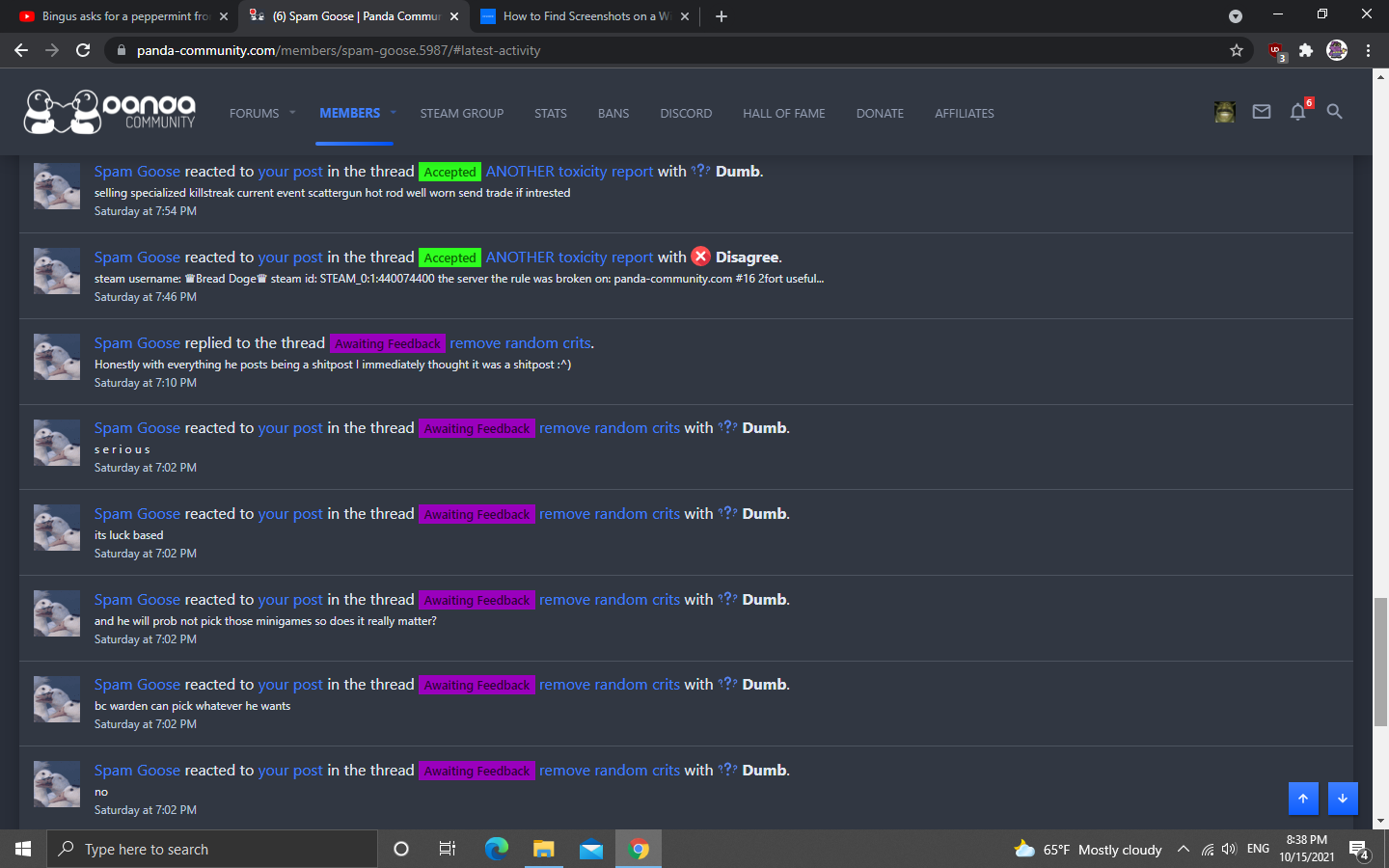The image size is (1389, 868).
Task: Open the notifications bell icon
Action: [1297, 112]
